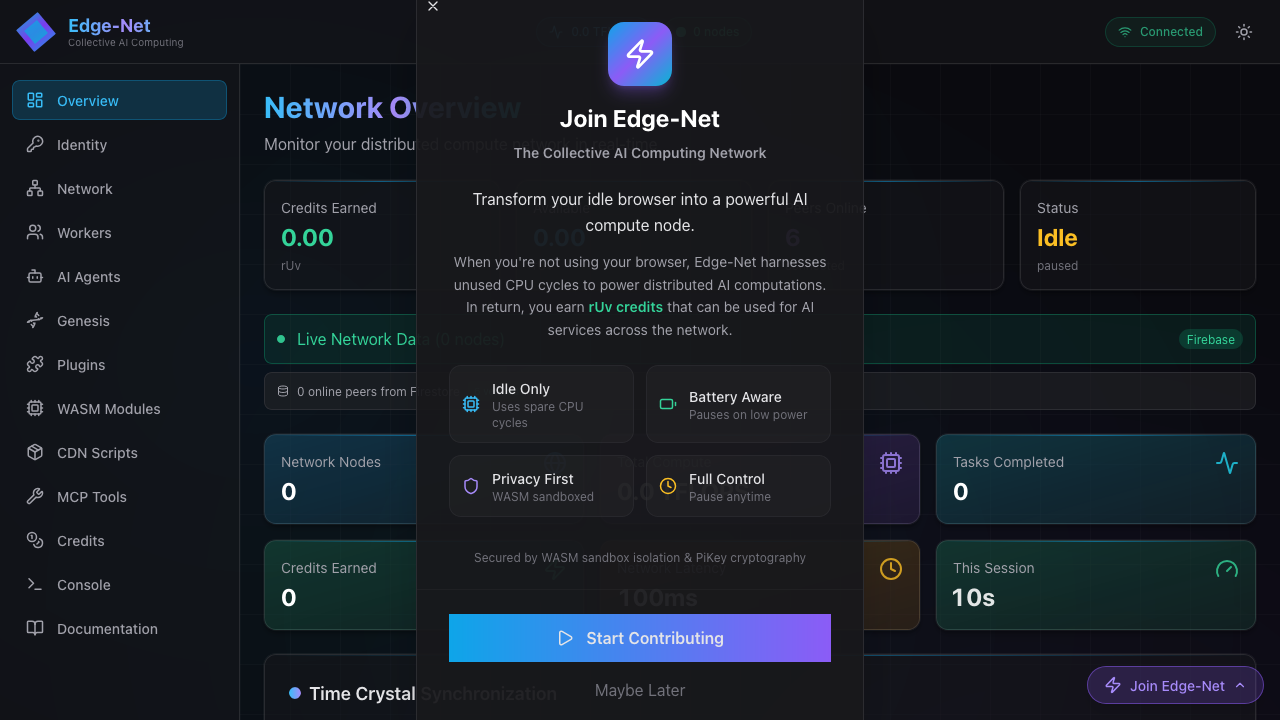Image resolution: width=1280 pixels, height=720 pixels.
Task: Select MCP Tools in sidebar
Action: [91, 497]
